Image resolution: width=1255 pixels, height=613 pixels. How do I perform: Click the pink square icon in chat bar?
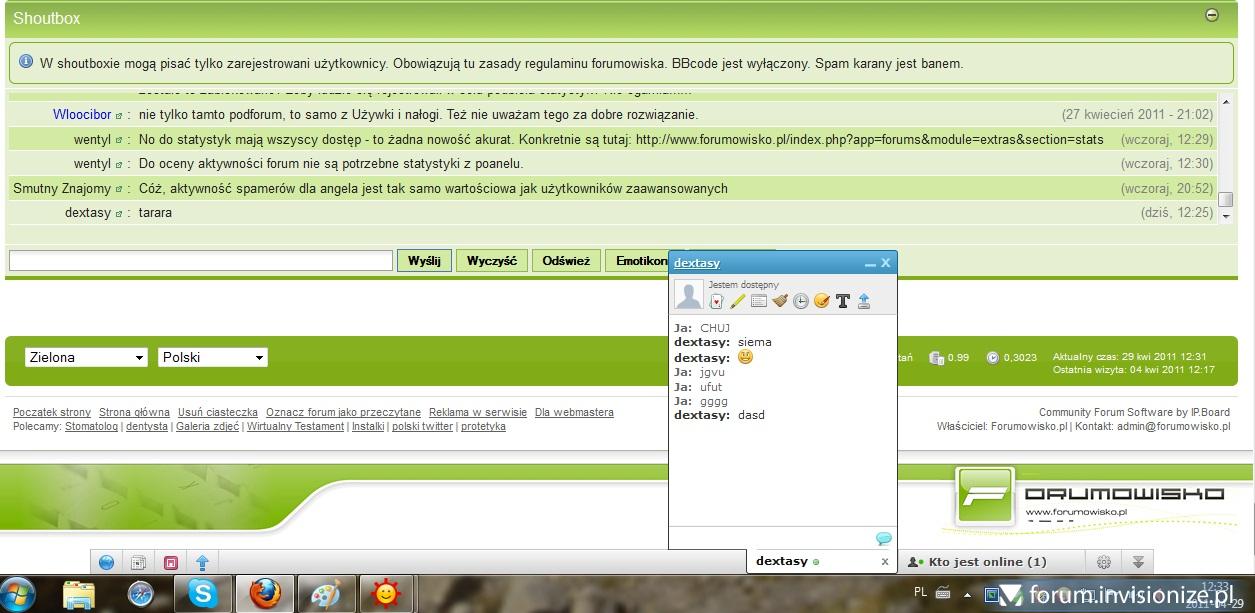pyautogui.click(x=170, y=563)
